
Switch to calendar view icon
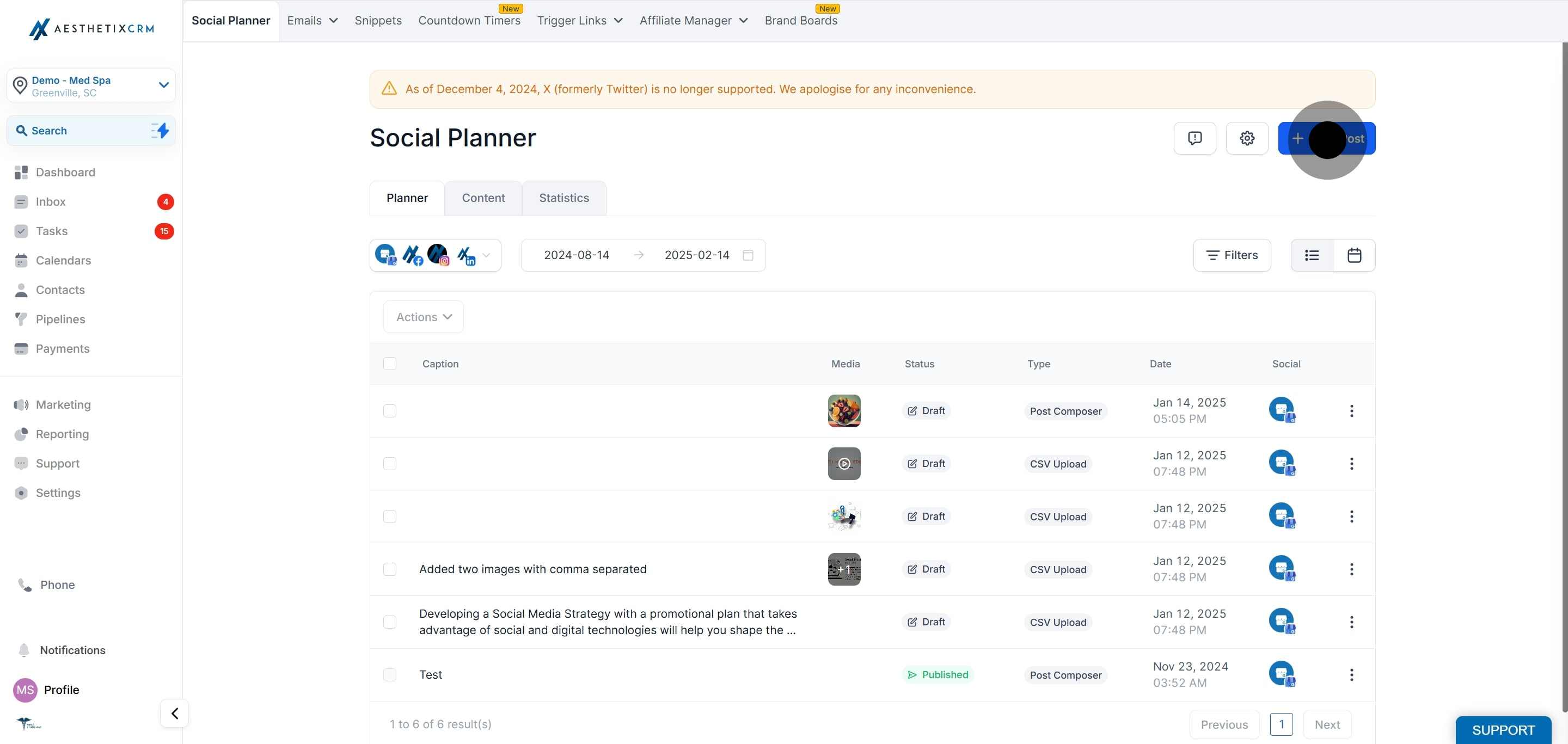point(1353,255)
